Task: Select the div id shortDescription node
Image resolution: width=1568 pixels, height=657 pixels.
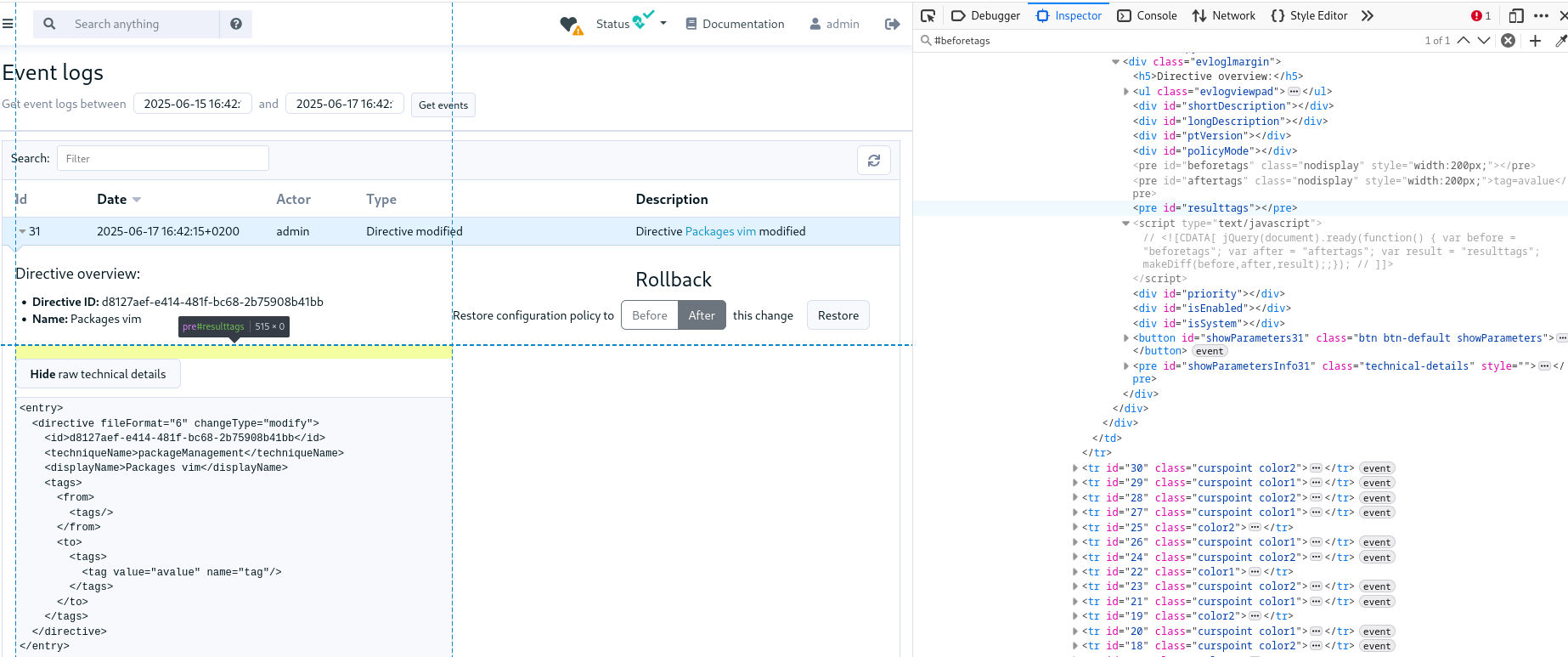Action: (x=1232, y=106)
